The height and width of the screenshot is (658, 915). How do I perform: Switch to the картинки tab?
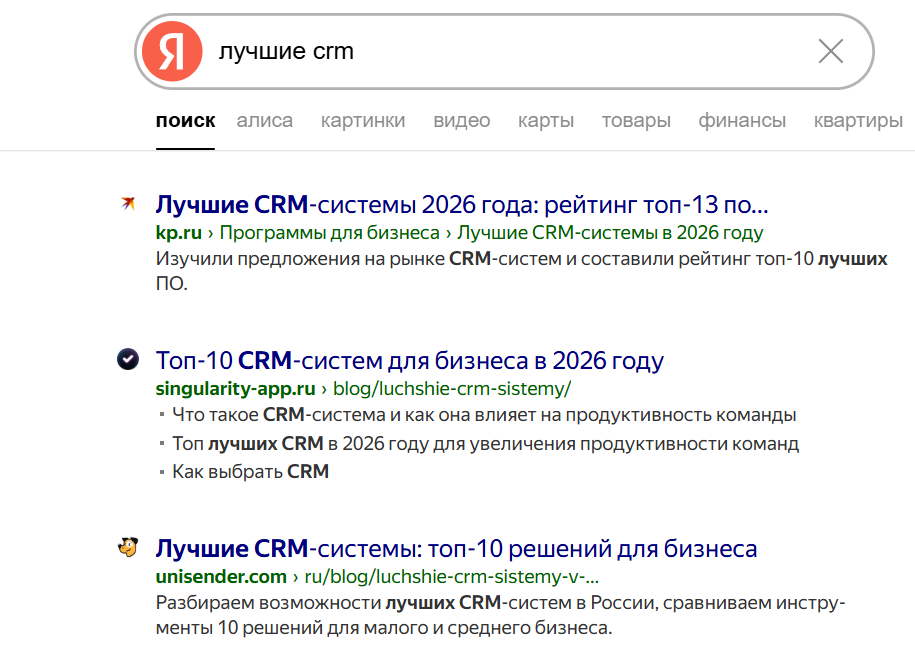362,119
